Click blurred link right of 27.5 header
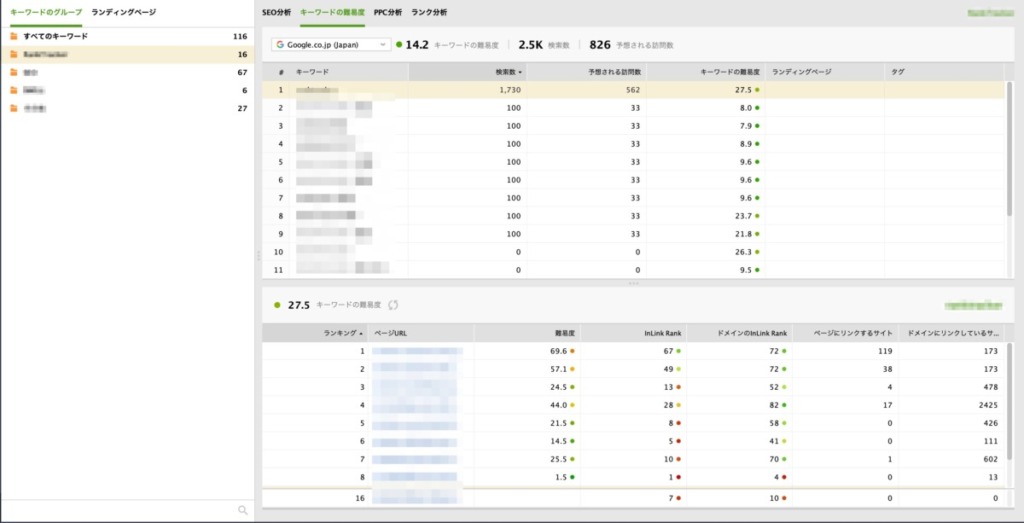The height and width of the screenshot is (523, 1024). tap(972, 305)
